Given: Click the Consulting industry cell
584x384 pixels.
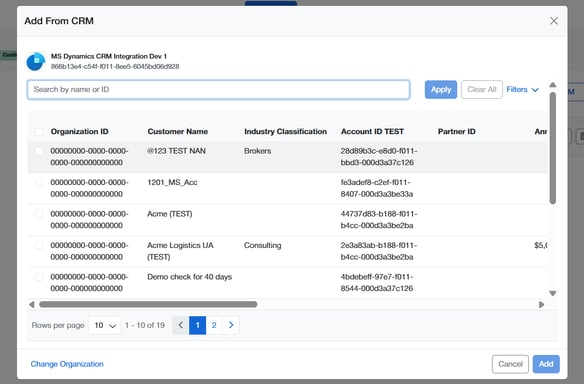Looking at the screenshot, I should point(263,245).
